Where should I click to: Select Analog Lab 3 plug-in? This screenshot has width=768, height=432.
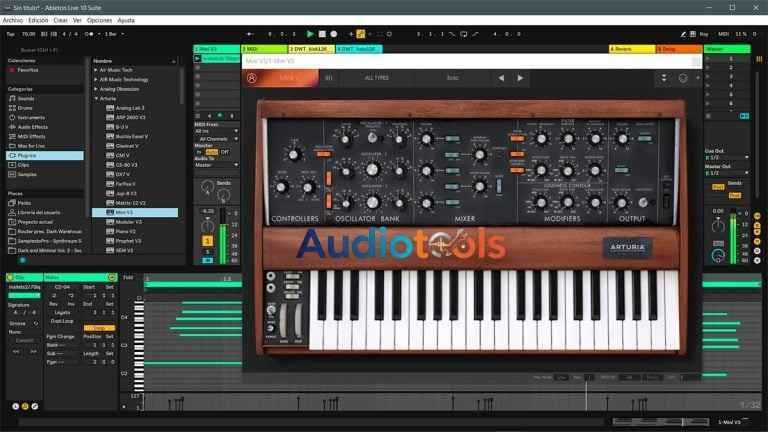(125, 108)
